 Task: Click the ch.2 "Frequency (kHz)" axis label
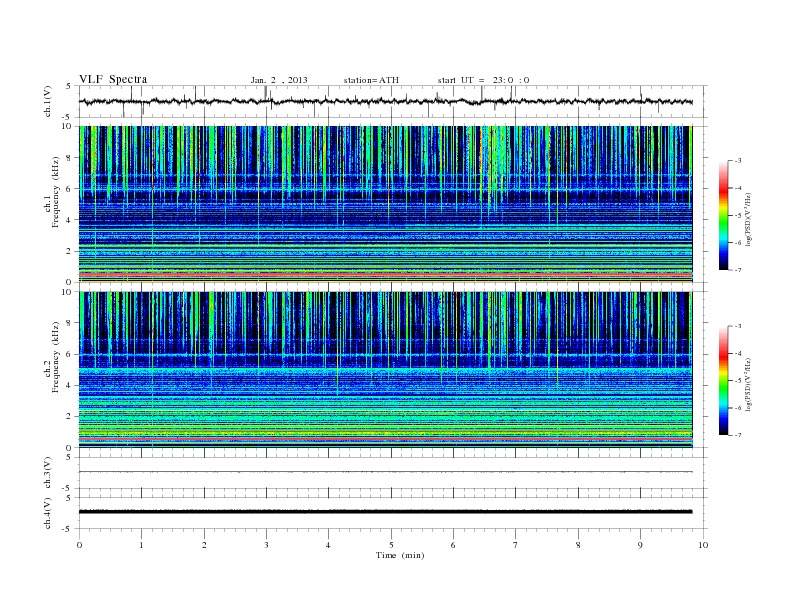click(x=56, y=356)
